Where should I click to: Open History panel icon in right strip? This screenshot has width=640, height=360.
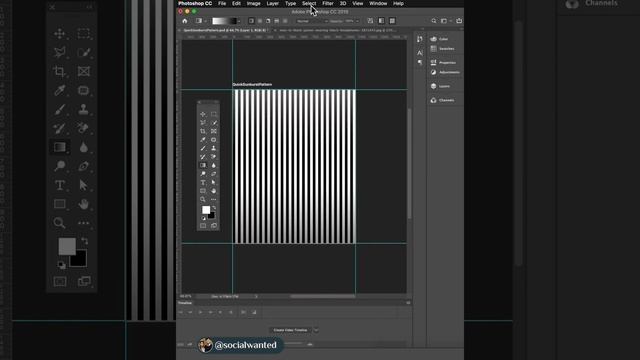tap(420, 39)
